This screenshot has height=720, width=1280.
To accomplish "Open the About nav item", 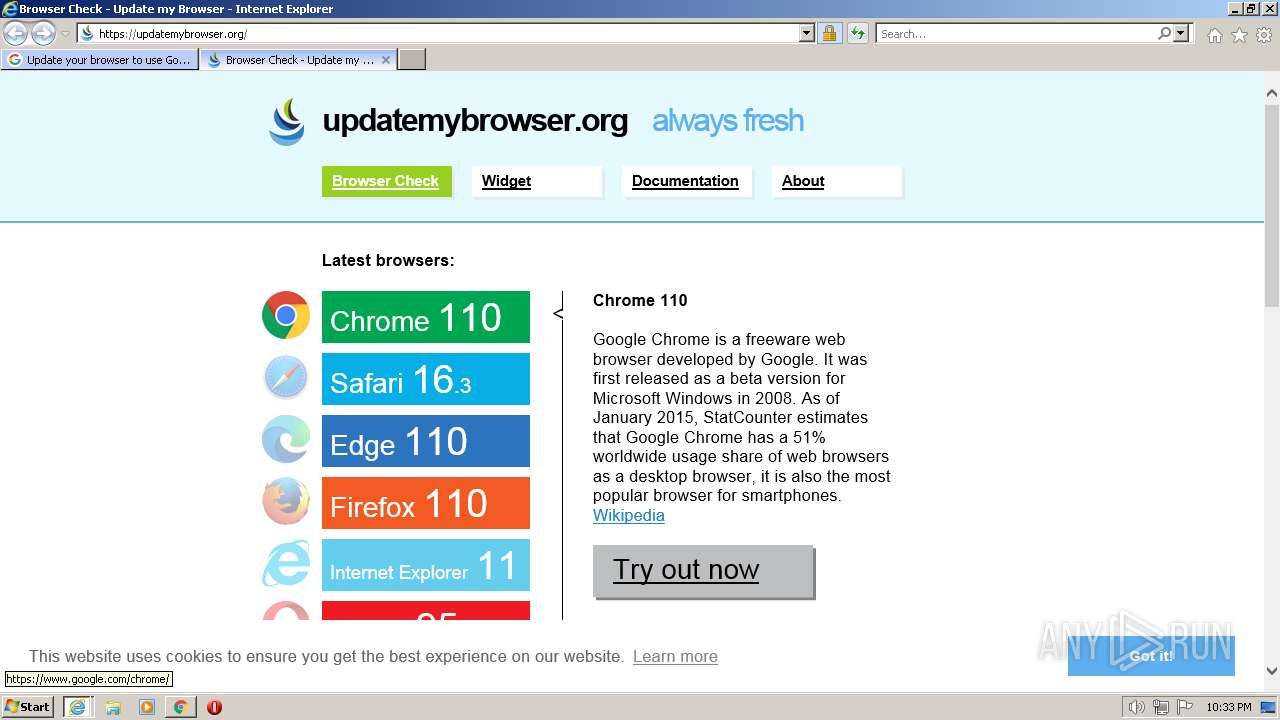I will (837, 181).
